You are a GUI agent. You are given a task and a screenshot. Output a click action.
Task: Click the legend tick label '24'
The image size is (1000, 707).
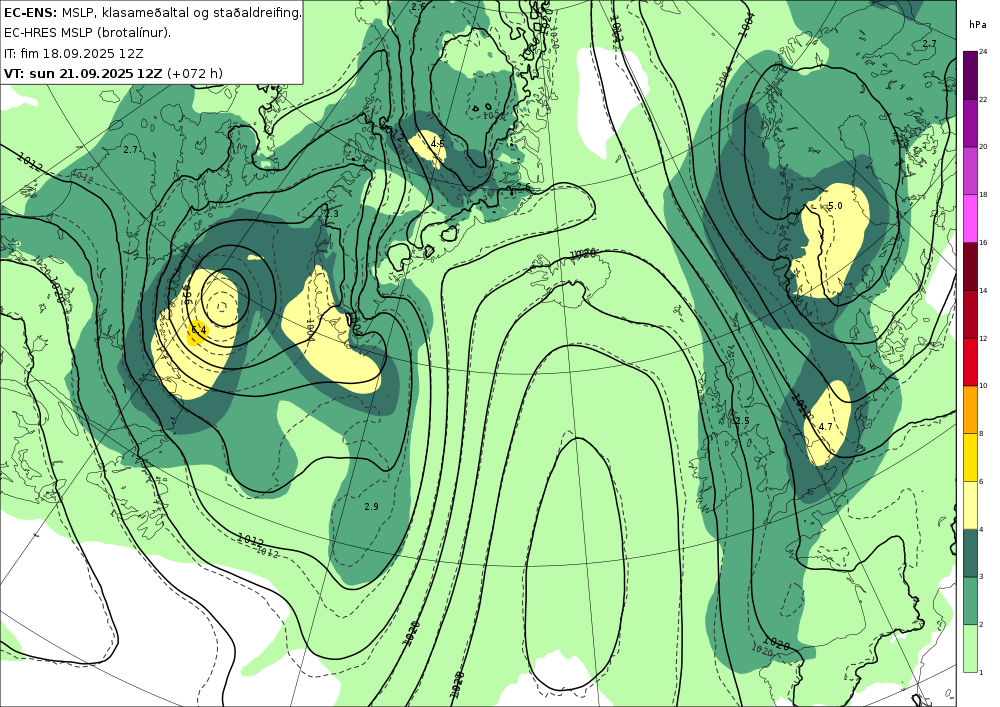[x=983, y=52]
